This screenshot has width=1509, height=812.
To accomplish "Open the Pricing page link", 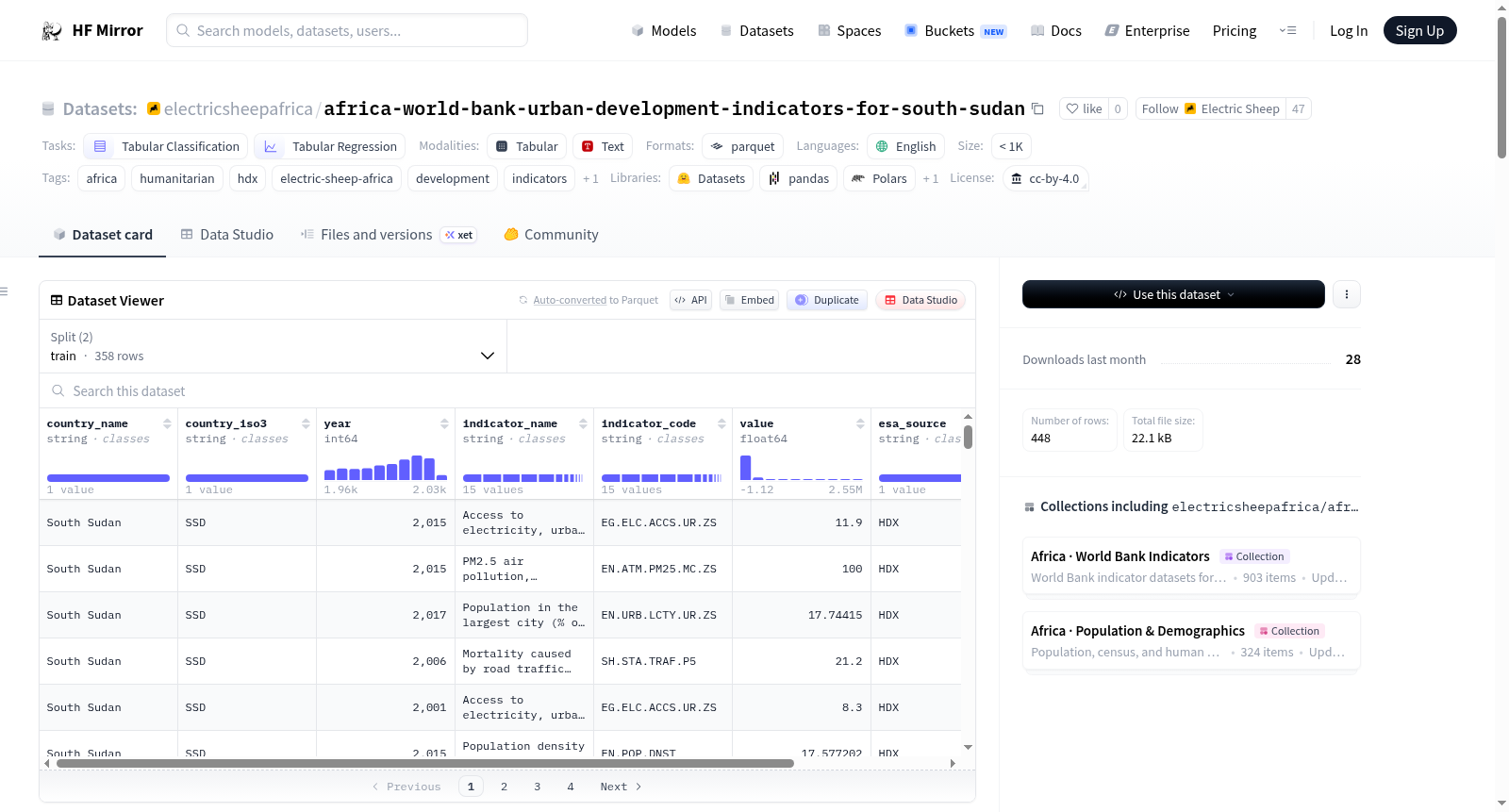I will (1235, 30).
